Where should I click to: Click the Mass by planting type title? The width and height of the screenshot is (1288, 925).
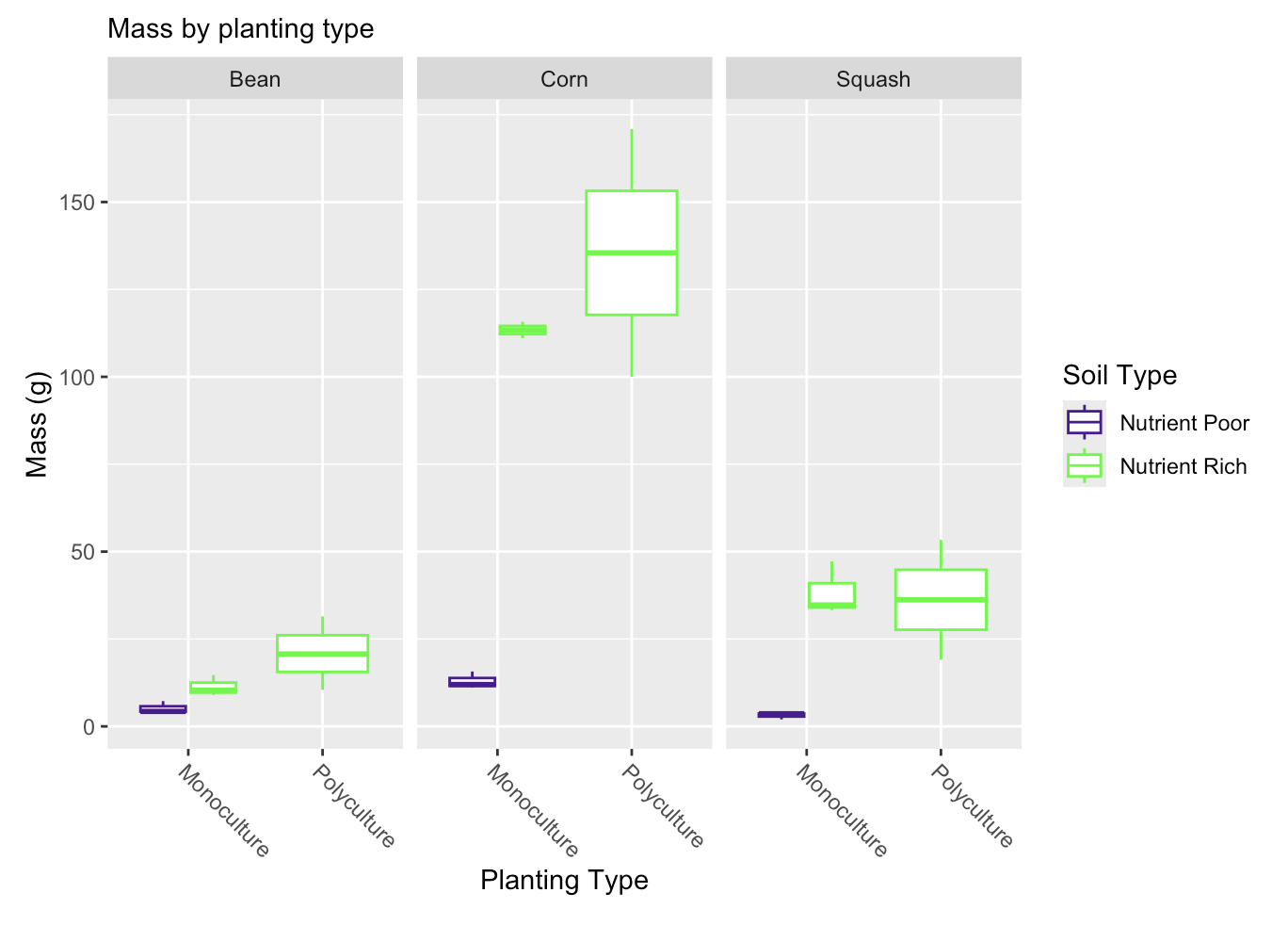coord(241,28)
